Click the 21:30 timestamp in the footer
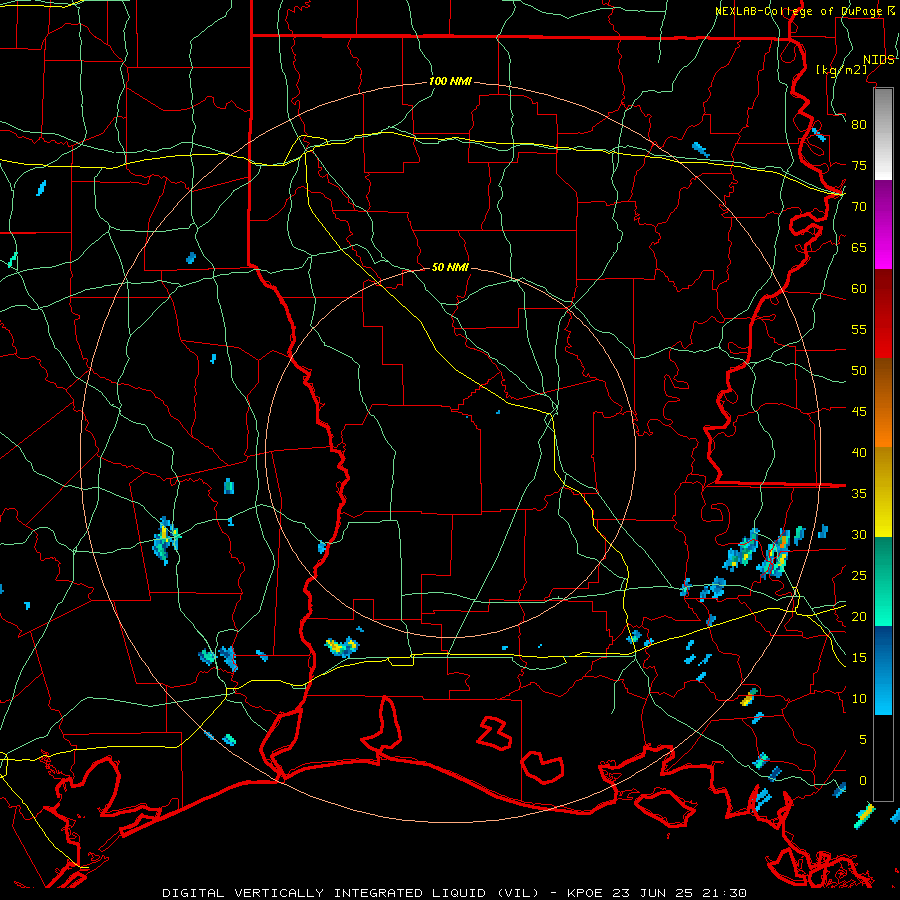Viewport: 900px width, 900px height. click(726, 893)
